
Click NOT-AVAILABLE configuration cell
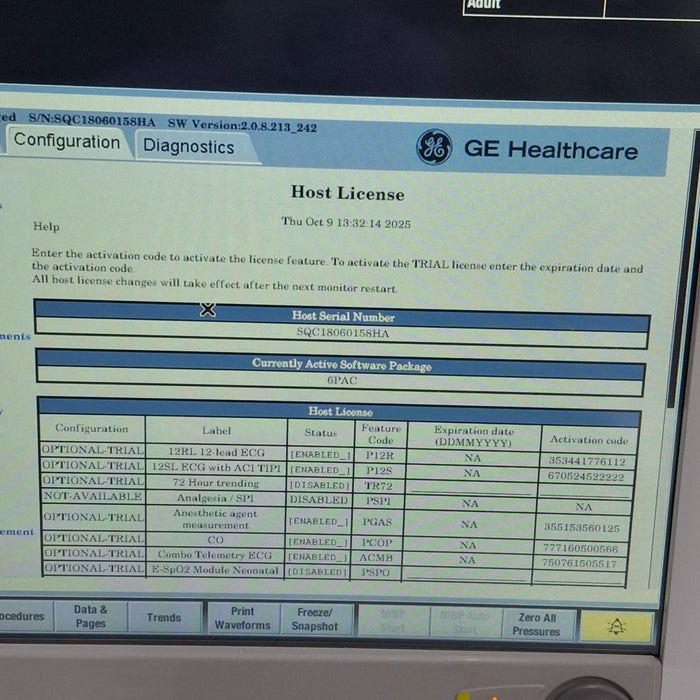(x=93, y=496)
